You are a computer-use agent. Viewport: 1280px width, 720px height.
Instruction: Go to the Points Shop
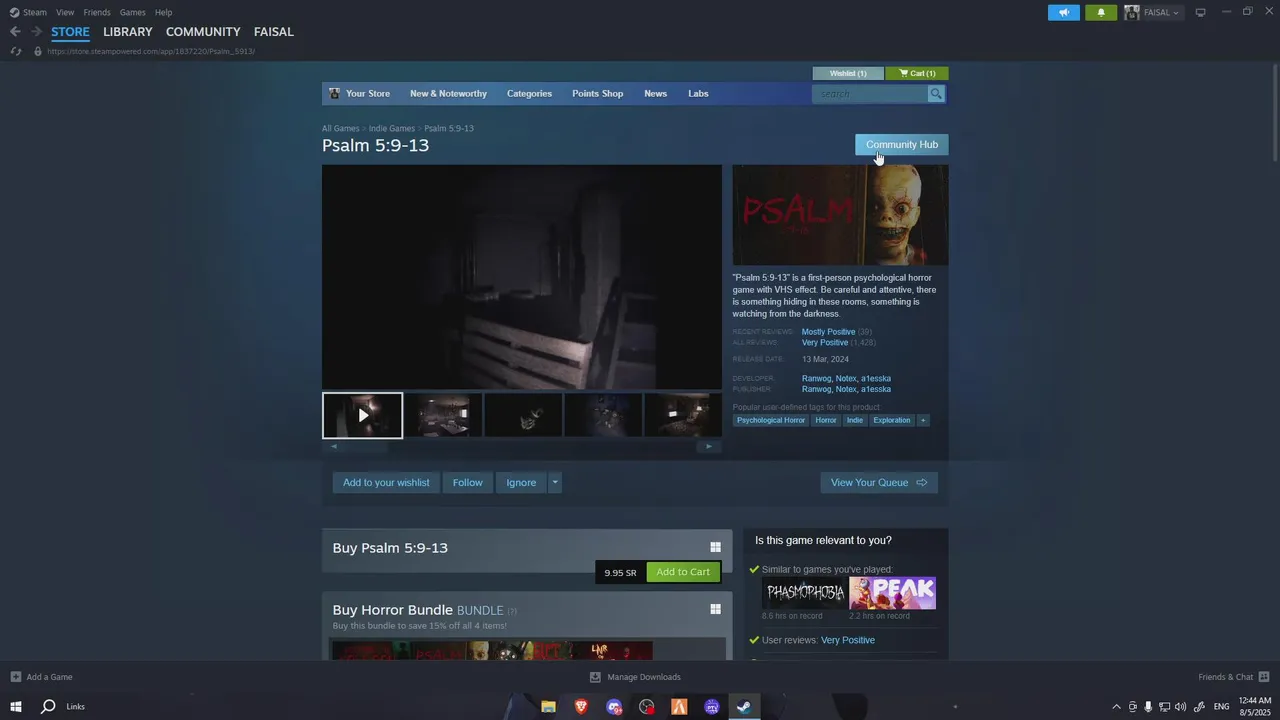coord(597,94)
